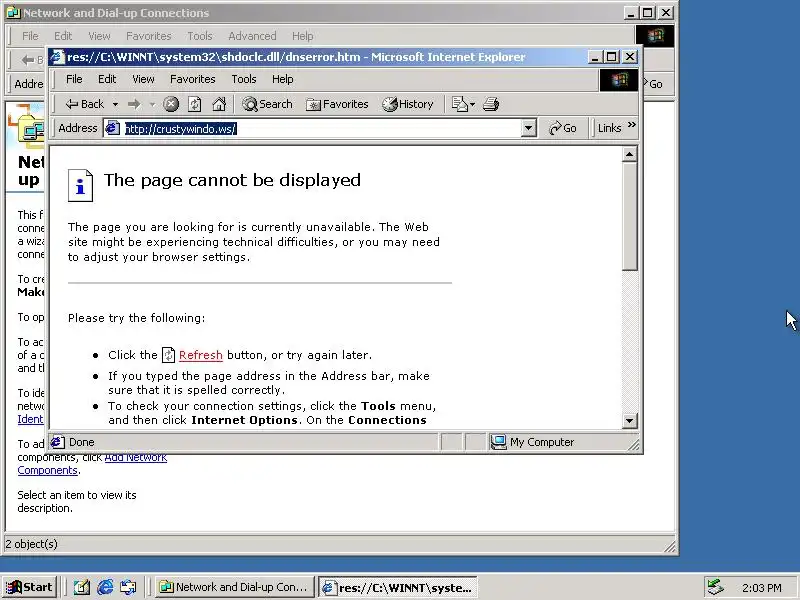This screenshot has width=800, height=600.
Task: Click the Done status bar text
Action: (82, 442)
